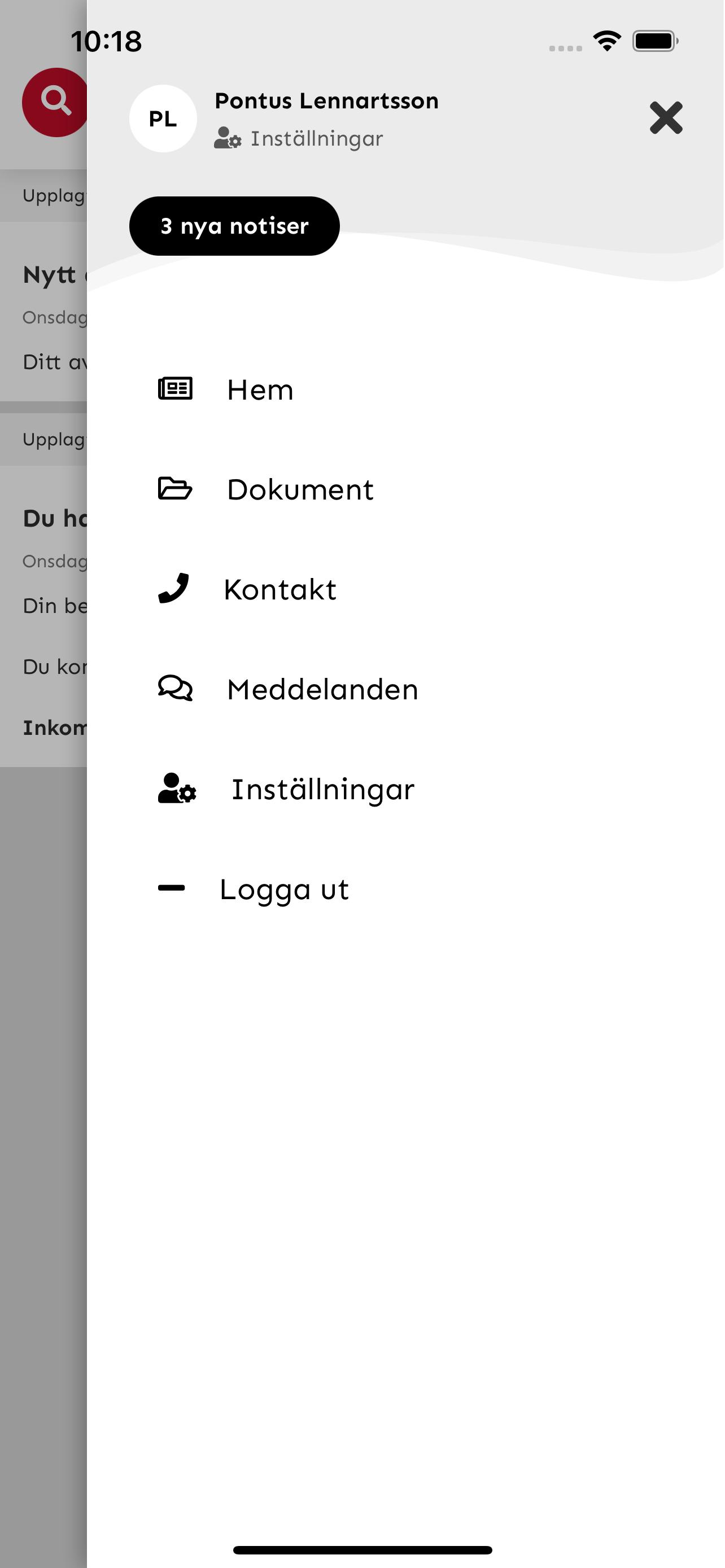The image size is (725, 1568).
Task: Close the side menu with X
Action: click(x=666, y=117)
